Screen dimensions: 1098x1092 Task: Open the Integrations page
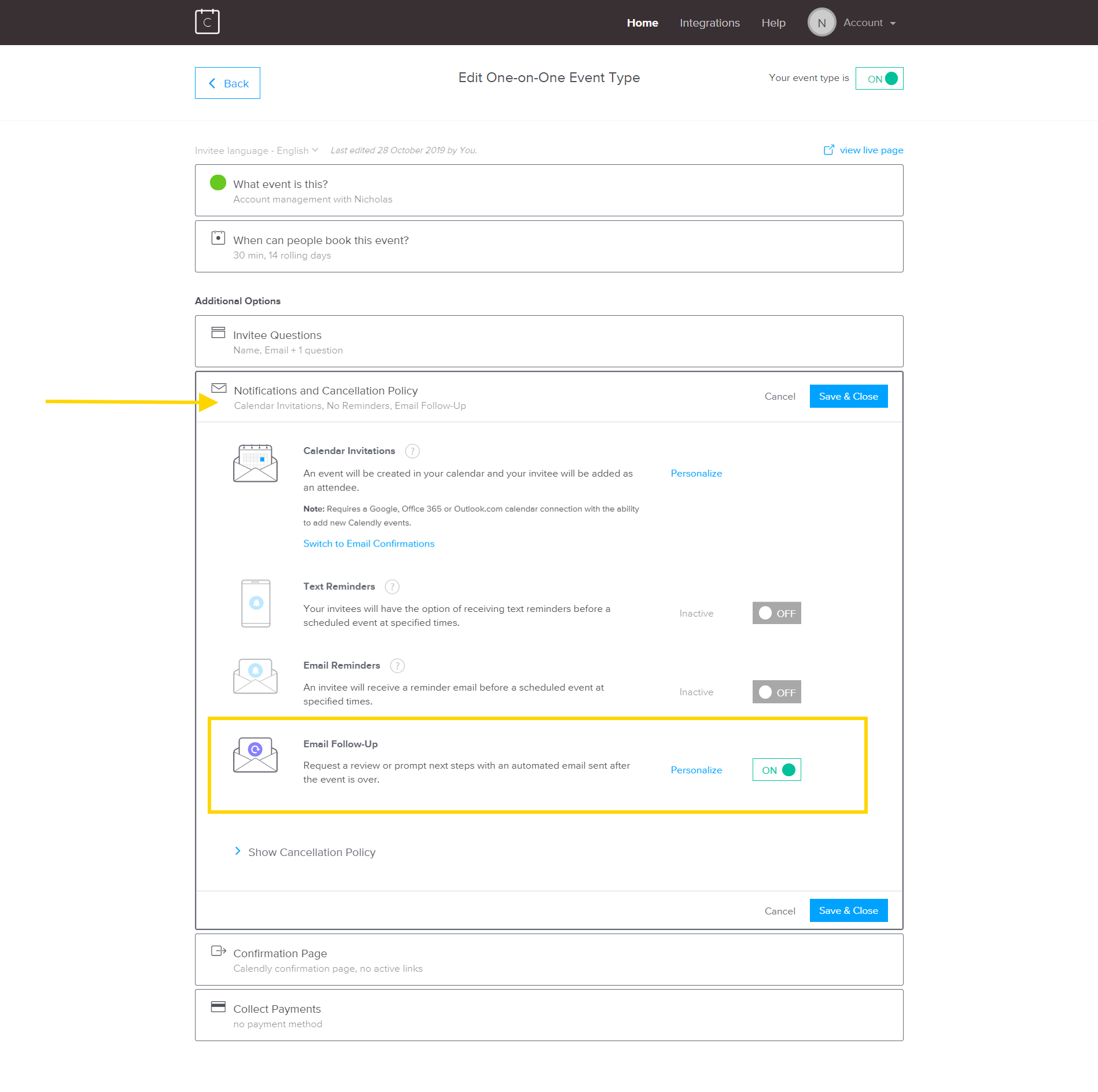tap(709, 23)
